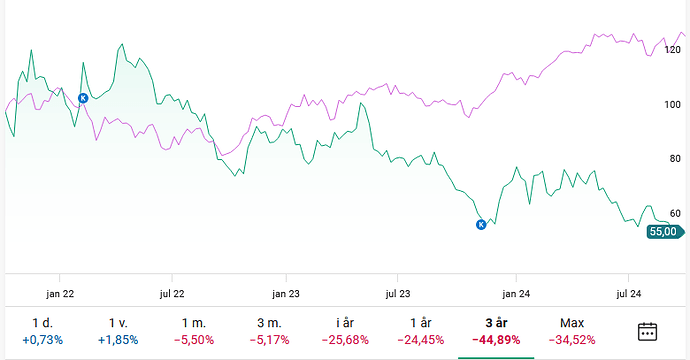Switch to the 1 m. period
This screenshot has width=690, height=360.
click(x=194, y=331)
